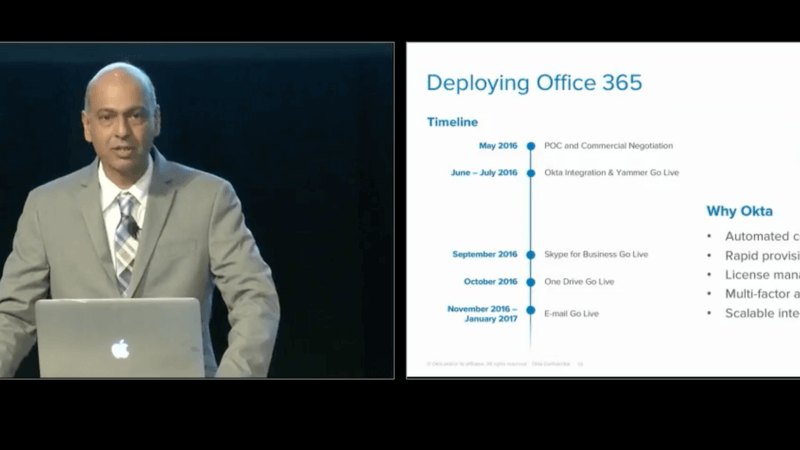Click the Rapid provisioning bullet point
Screen dimensions: 800x450
[761, 255]
